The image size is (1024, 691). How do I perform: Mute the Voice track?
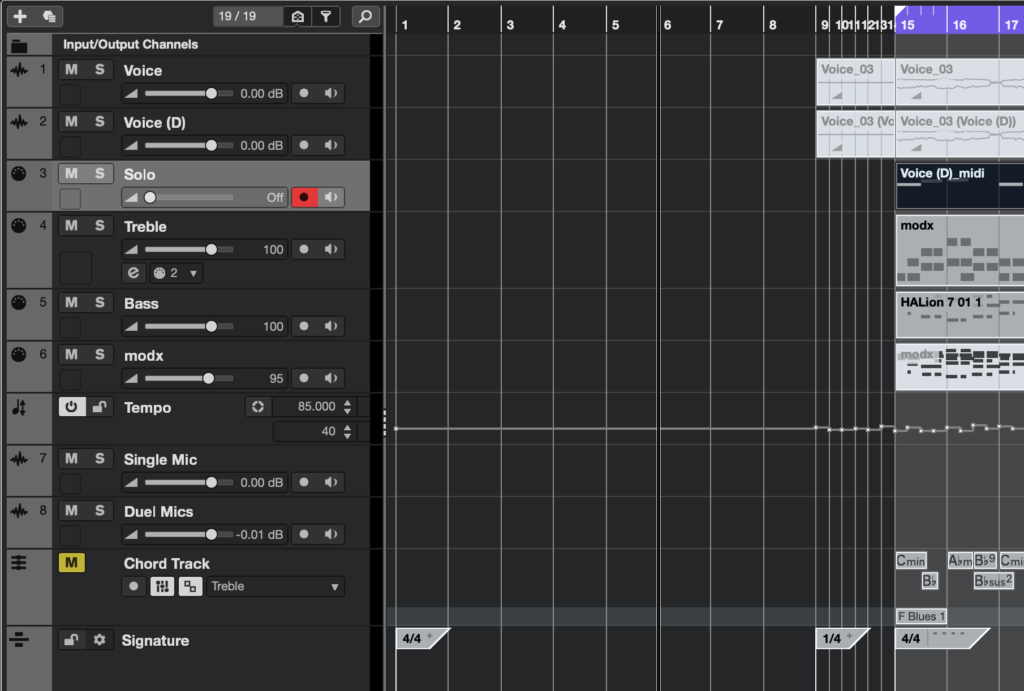(71, 69)
